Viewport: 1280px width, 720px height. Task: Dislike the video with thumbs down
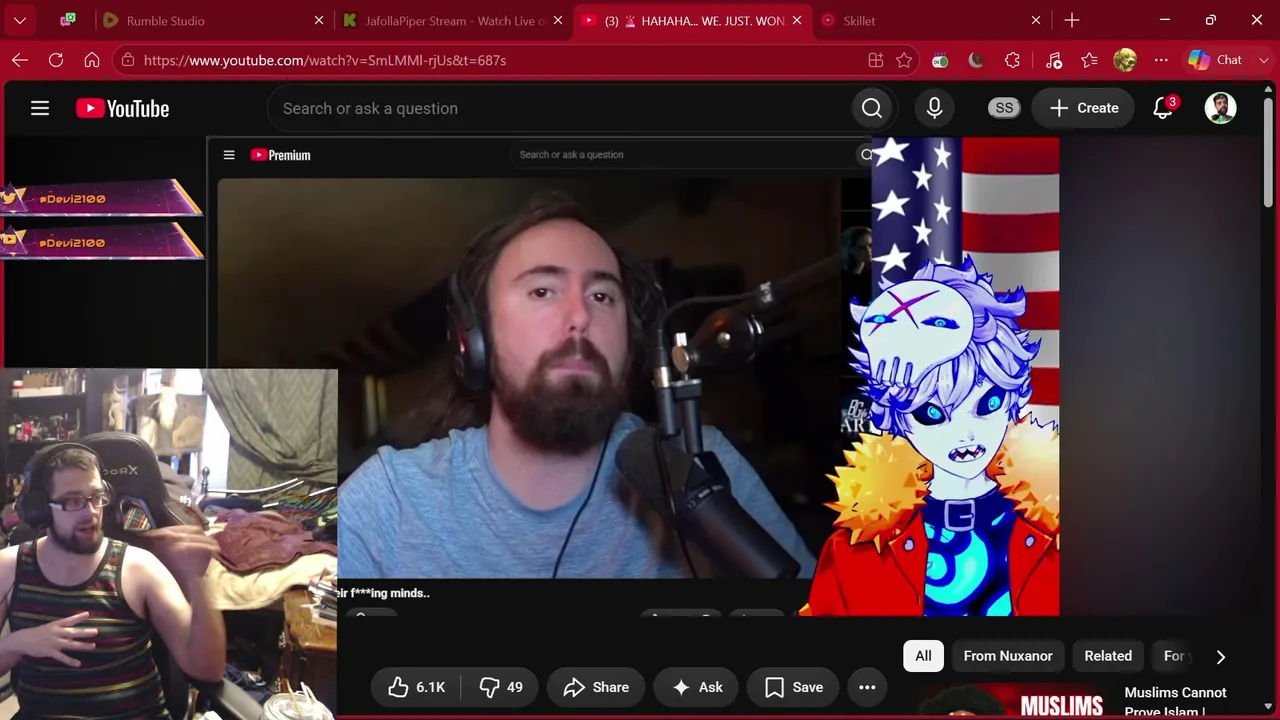click(x=502, y=687)
